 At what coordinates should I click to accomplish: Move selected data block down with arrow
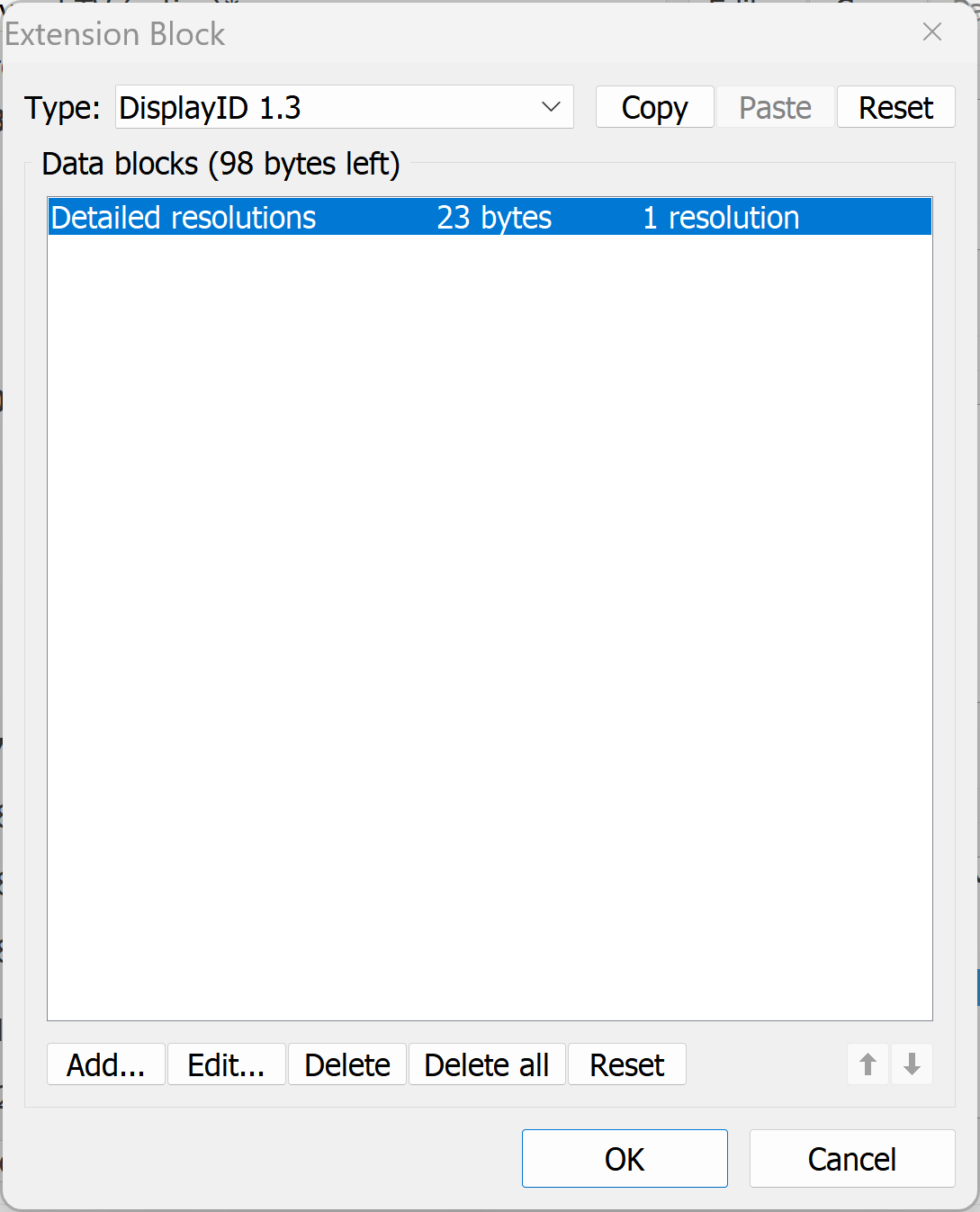click(x=912, y=1064)
